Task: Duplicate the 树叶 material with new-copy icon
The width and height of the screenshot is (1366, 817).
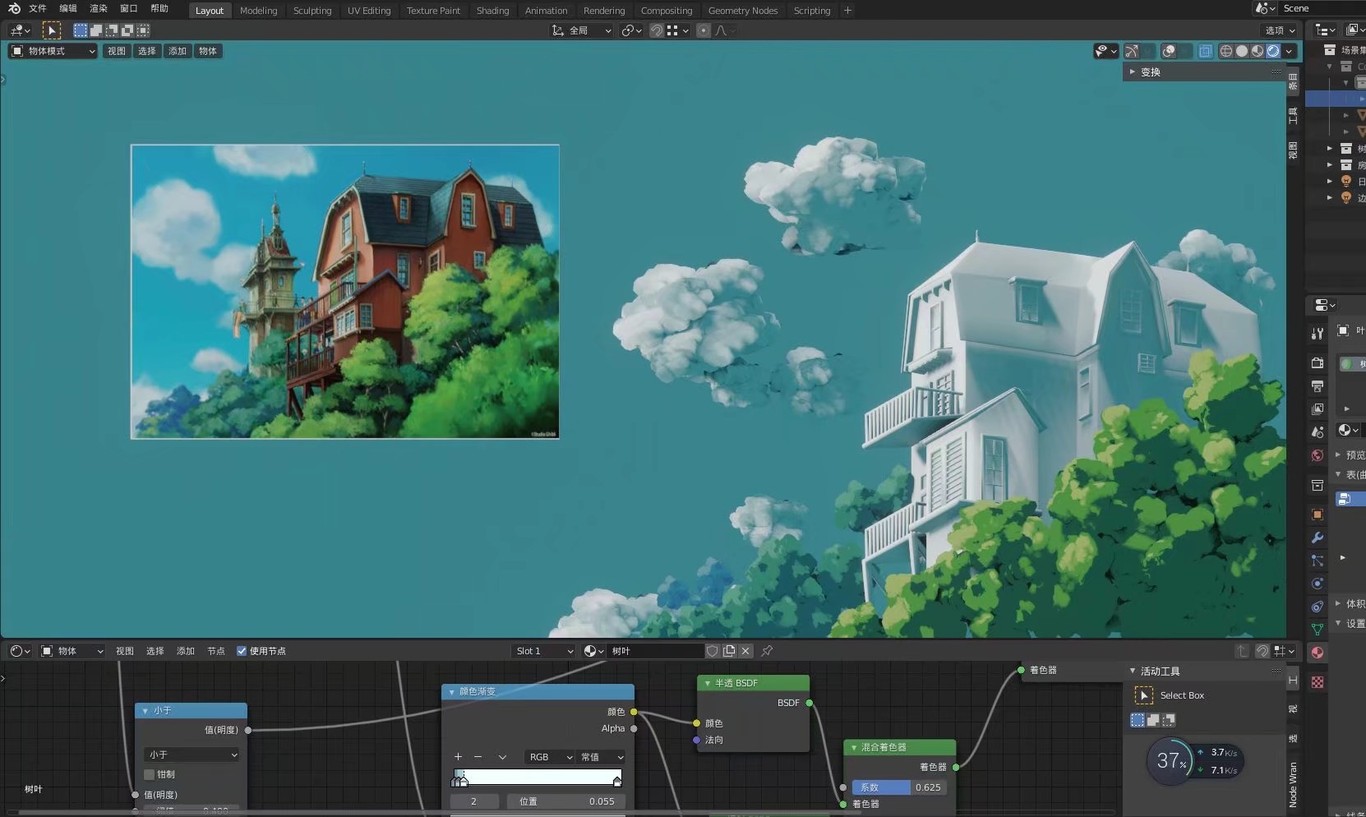Action: [729, 651]
